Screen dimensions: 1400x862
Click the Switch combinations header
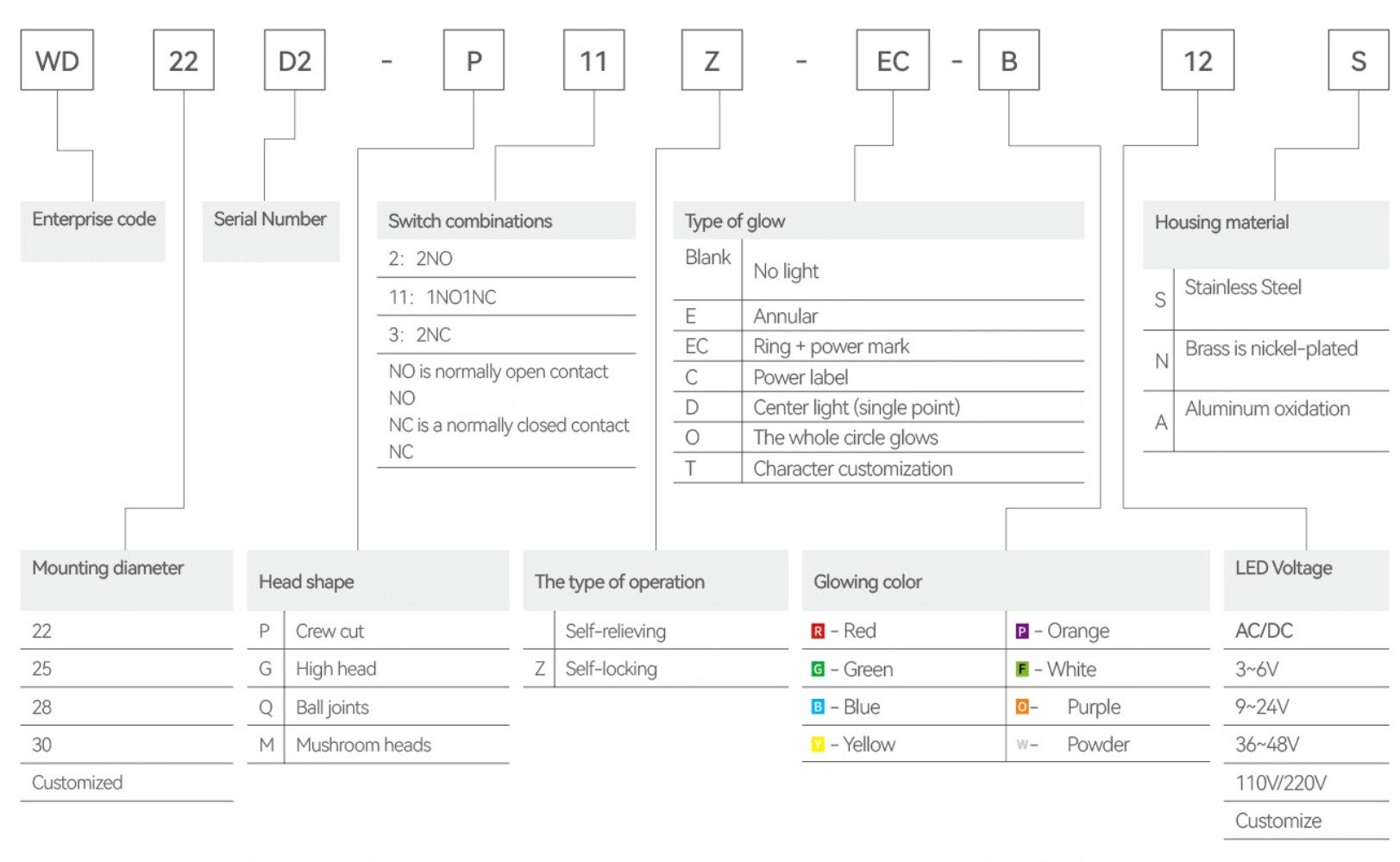[x=505, y=221]
